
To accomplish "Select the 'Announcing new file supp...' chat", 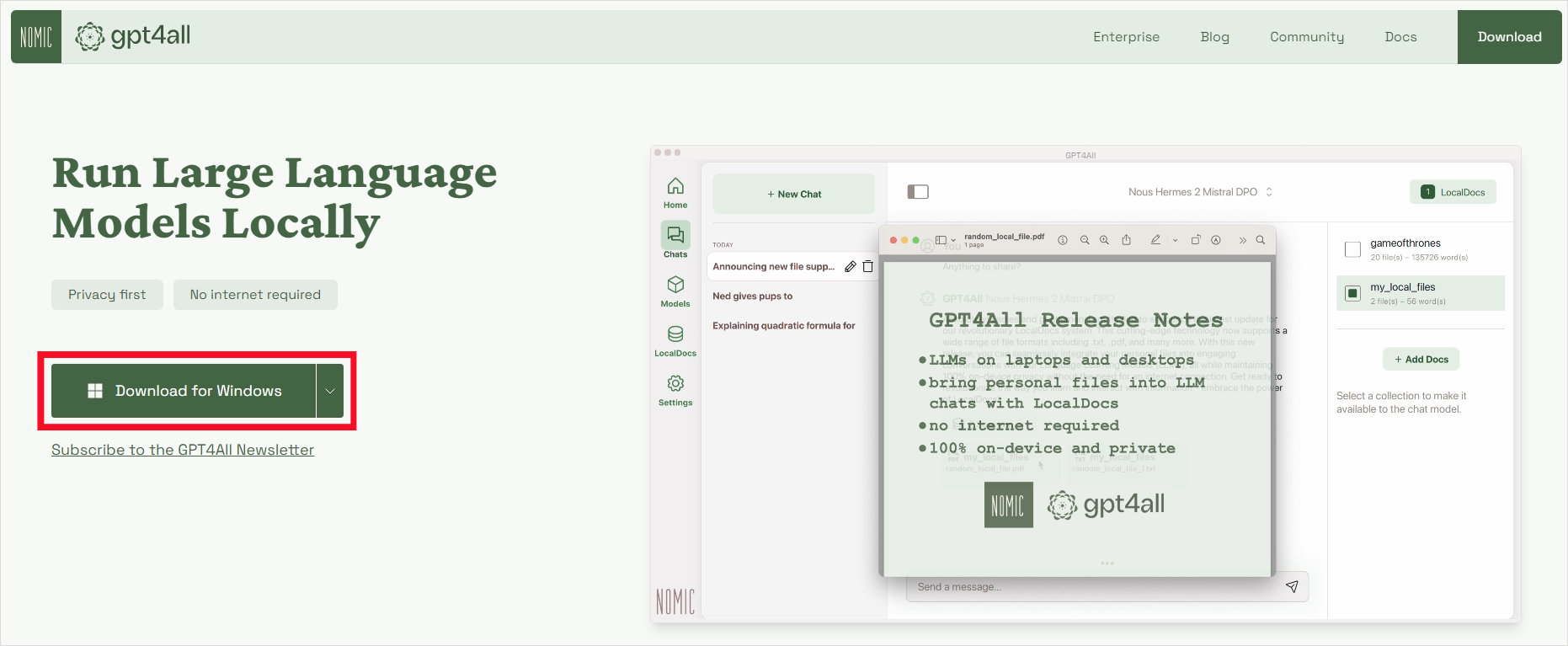I will [773, 266].
